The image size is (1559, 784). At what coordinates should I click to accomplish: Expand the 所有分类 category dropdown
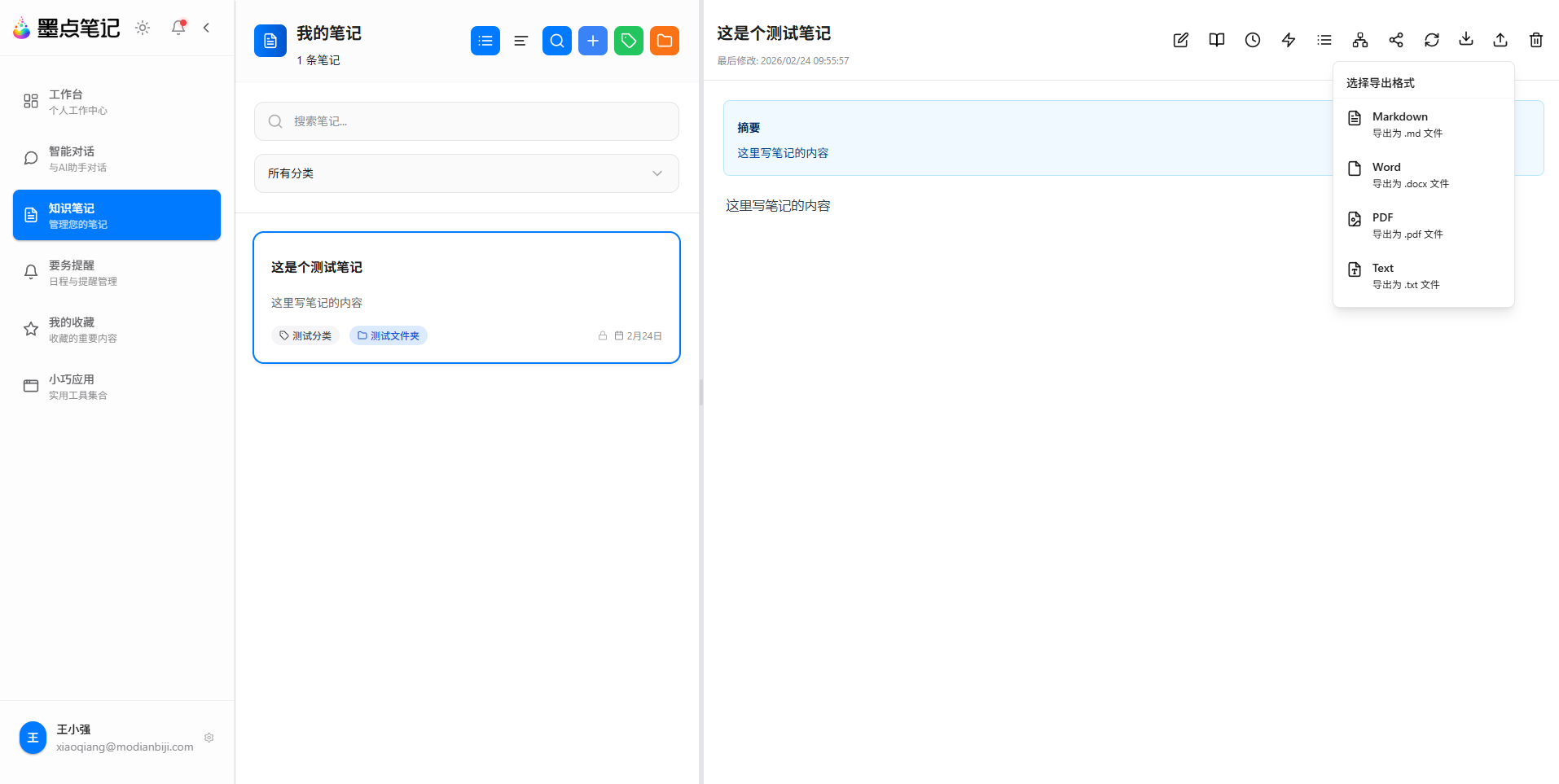[x=466, y=173]
